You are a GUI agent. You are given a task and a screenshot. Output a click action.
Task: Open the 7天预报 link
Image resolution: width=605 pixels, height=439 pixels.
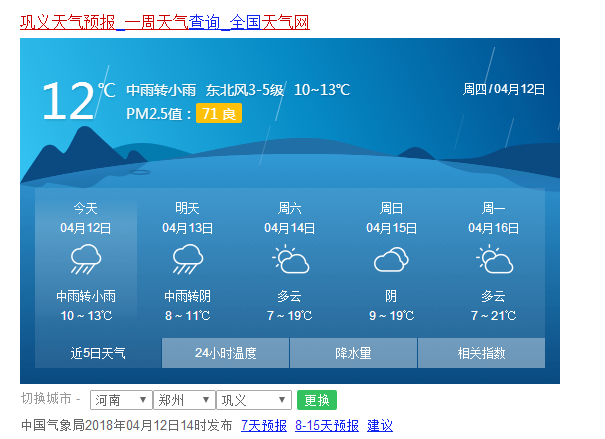pos(264,425)
